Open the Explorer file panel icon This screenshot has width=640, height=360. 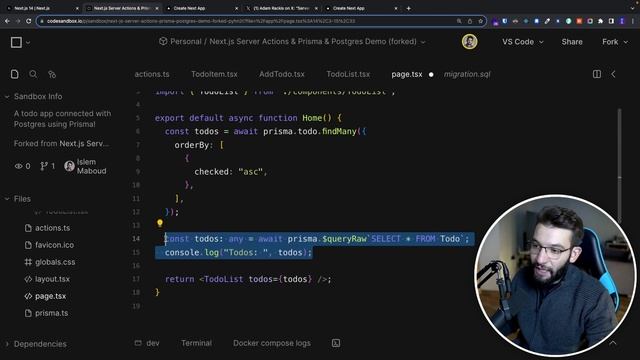tap(15, 74)
